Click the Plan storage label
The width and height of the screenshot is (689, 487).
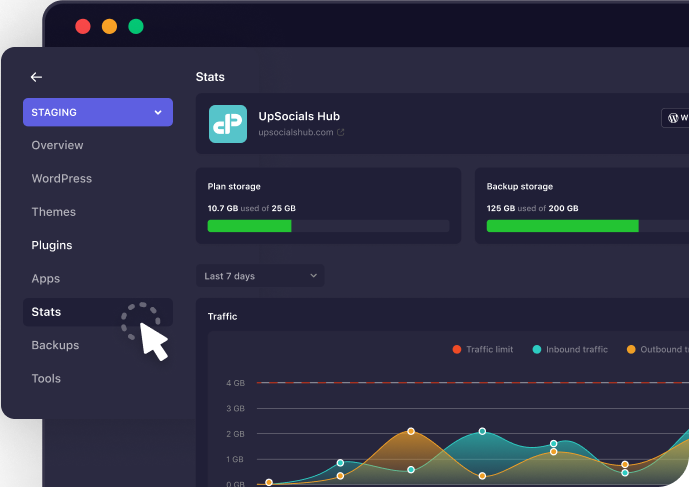click(234, 186)
